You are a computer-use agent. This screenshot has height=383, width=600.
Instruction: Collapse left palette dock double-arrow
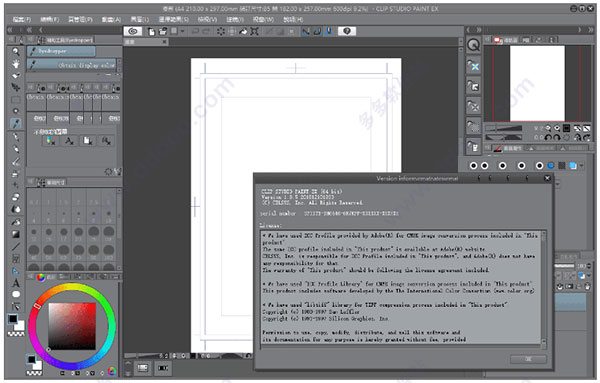[x=10, y=29]
